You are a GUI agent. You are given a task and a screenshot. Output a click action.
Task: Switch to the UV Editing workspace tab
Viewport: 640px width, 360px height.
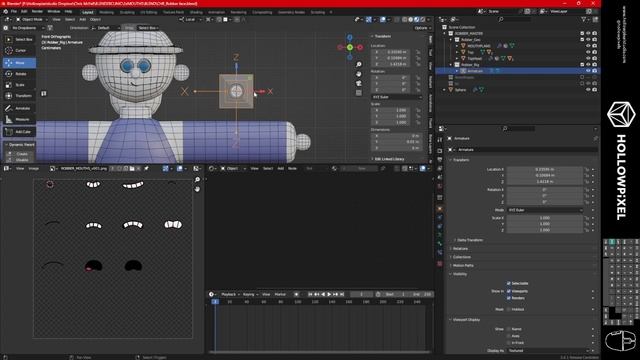pos(149,12)
